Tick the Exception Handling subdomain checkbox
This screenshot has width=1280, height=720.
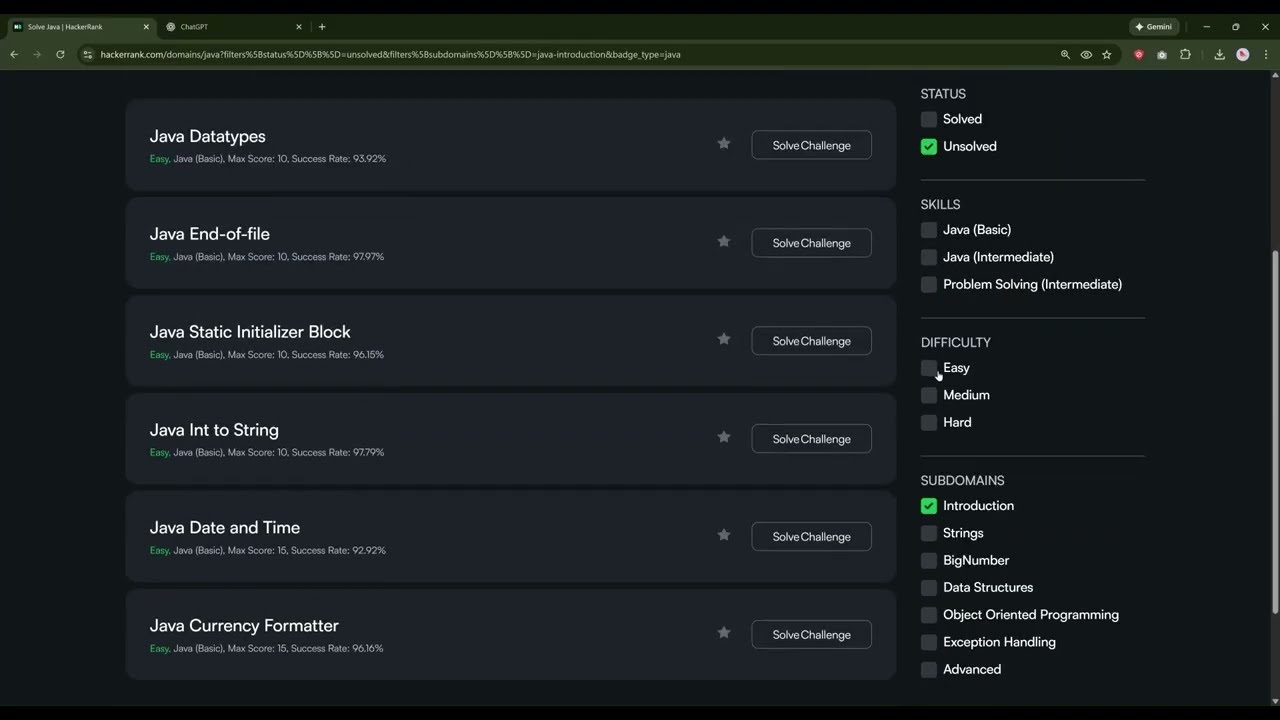[929, 642]
